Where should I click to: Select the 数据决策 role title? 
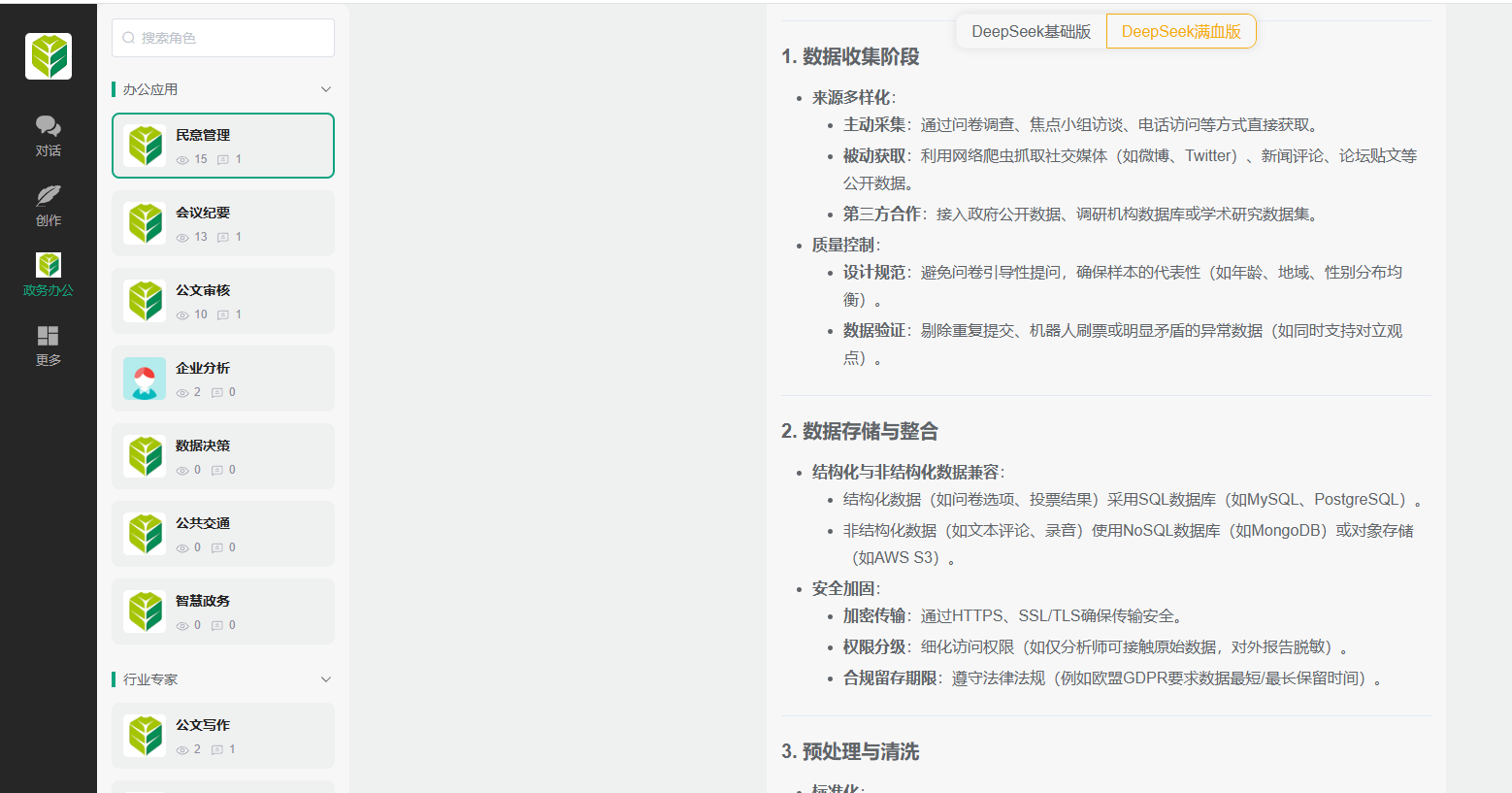pyautogui.click(x=203, y=446)
